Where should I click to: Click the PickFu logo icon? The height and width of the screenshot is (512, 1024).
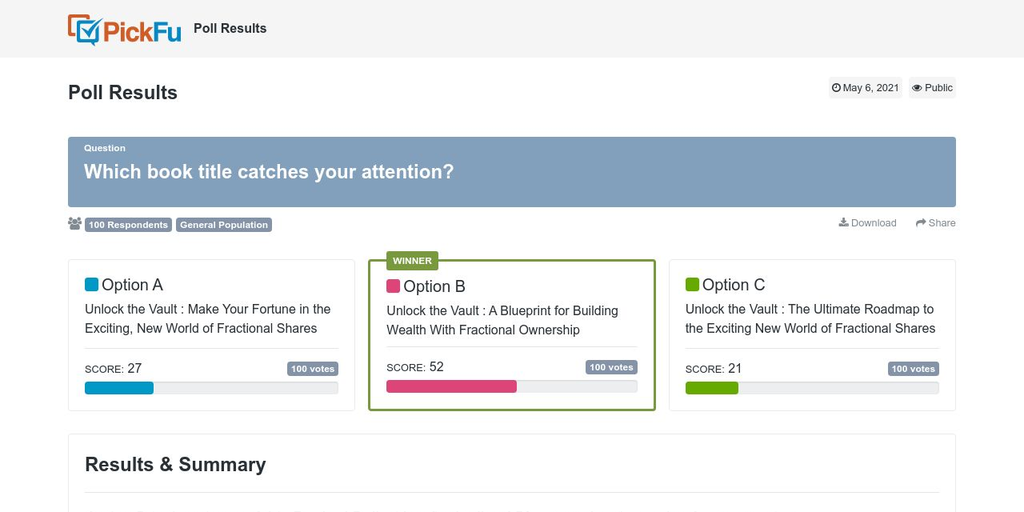[x=85, y=29]
